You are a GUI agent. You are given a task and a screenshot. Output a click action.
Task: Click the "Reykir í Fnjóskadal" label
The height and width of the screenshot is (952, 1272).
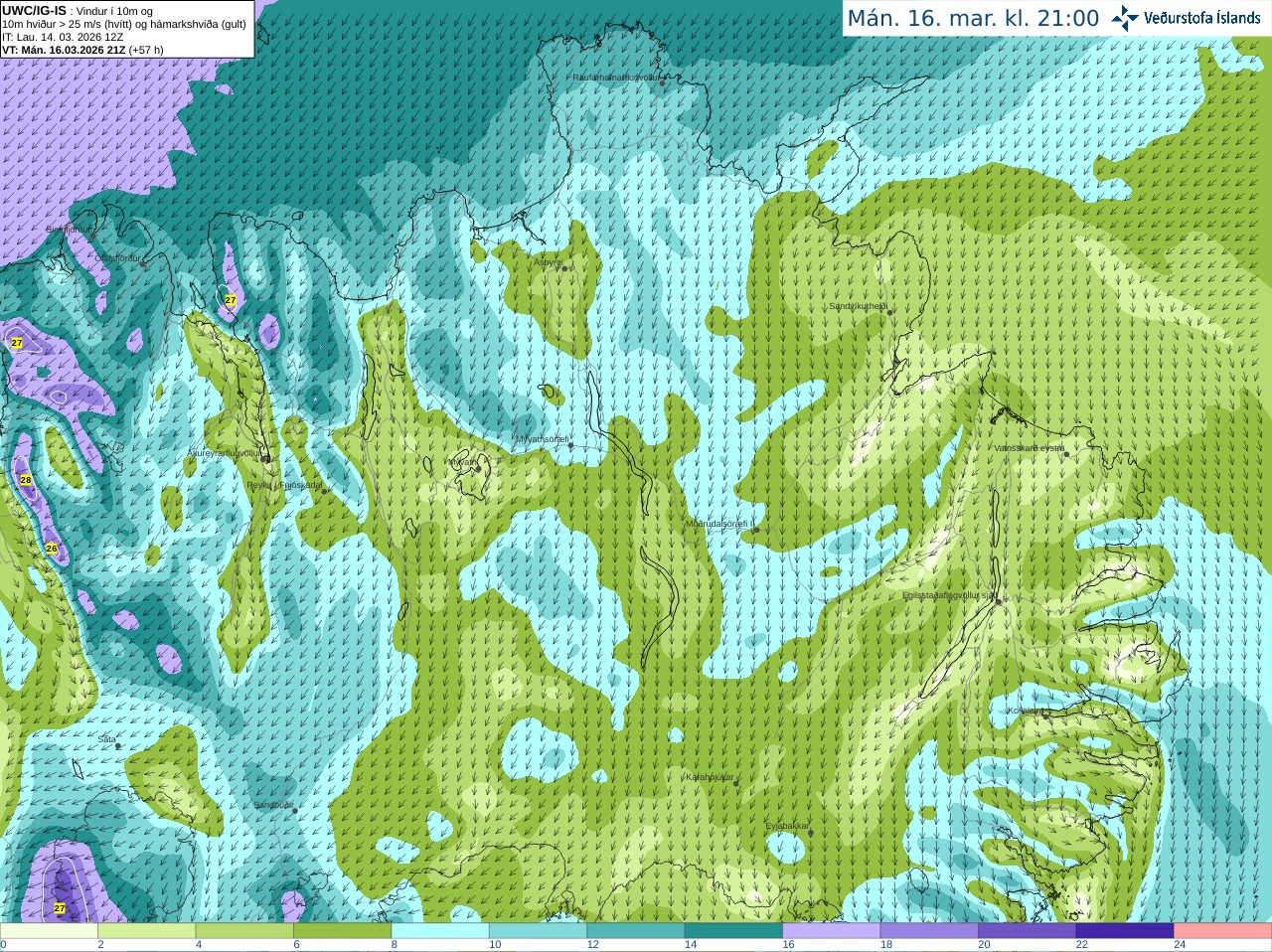[x=284, y=485]
